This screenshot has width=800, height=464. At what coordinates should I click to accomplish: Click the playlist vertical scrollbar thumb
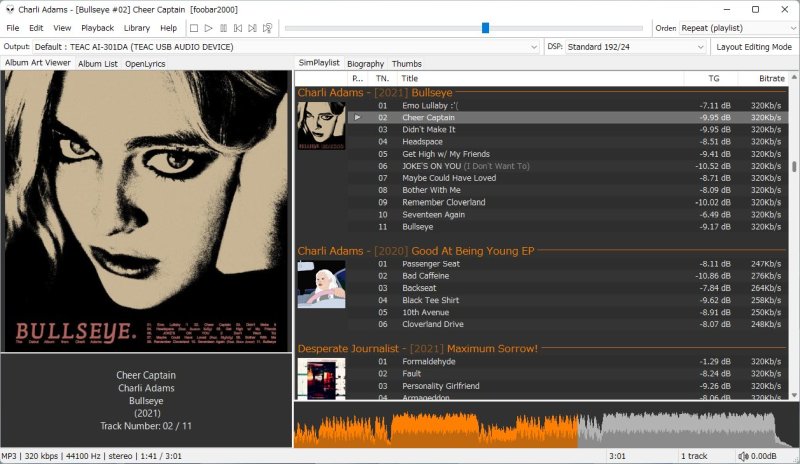[794, 167]
